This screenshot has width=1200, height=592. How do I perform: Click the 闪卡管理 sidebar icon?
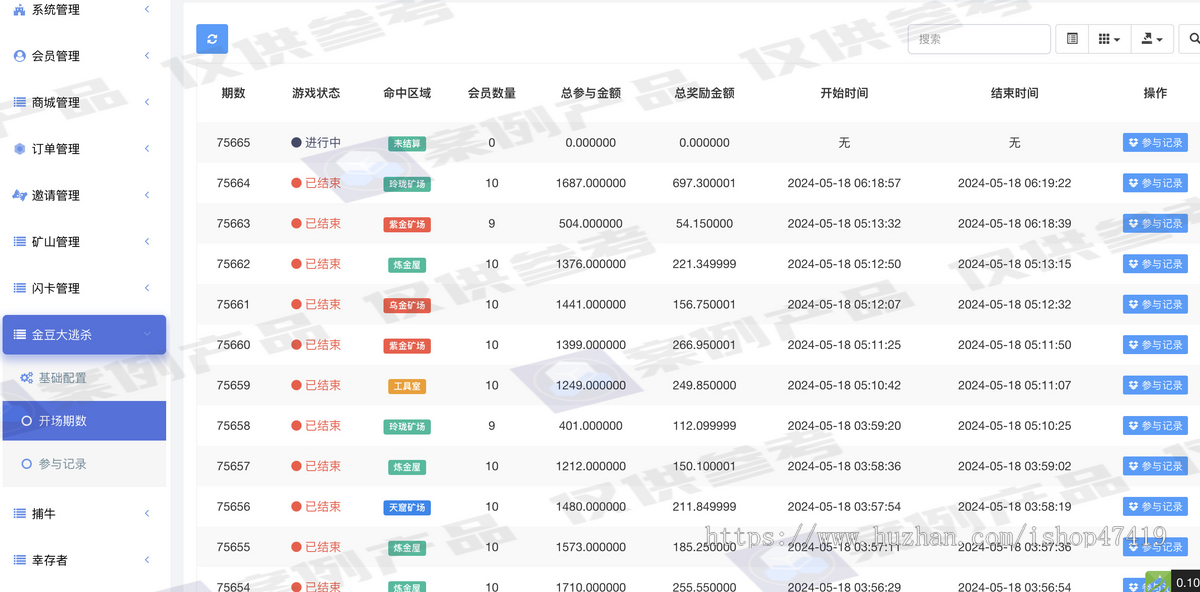[x=21, y=287]
